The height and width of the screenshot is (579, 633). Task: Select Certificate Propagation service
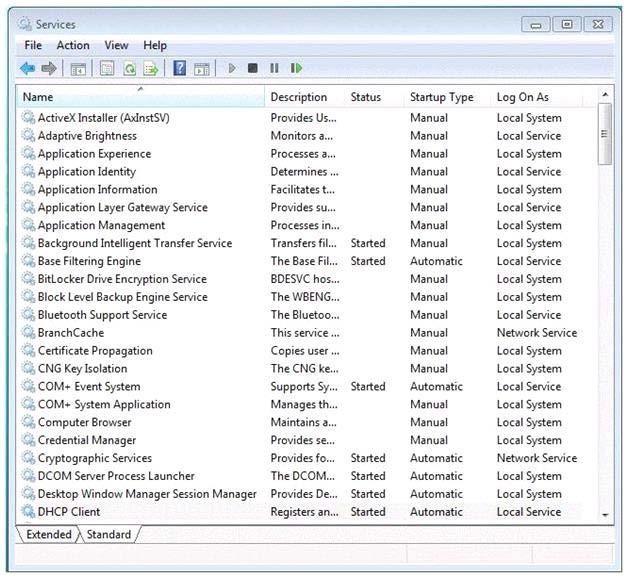95,350
